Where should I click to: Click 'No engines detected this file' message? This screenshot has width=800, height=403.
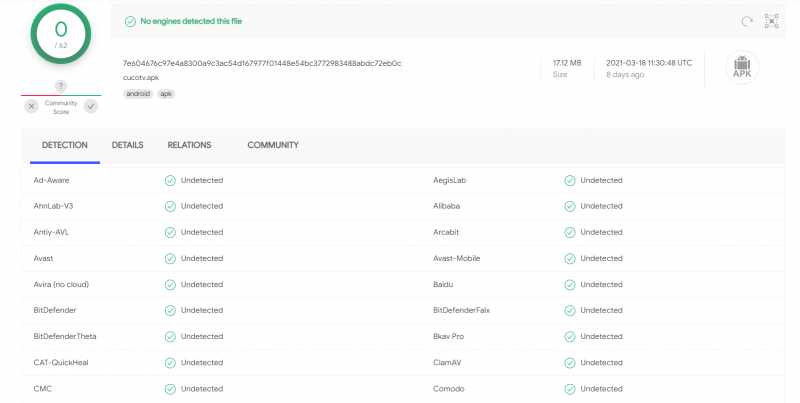(191, 21)
